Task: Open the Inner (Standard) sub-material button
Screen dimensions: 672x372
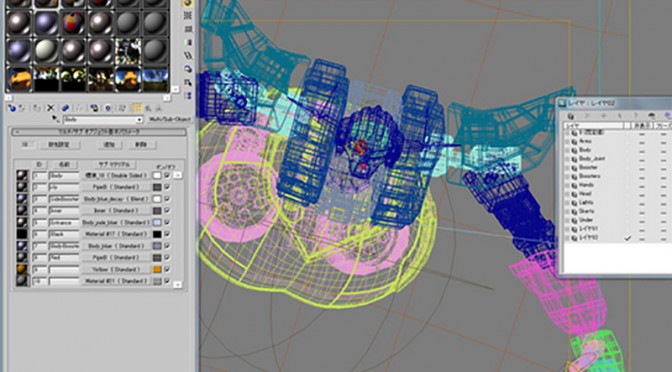Action: click(x=116, y=211)
